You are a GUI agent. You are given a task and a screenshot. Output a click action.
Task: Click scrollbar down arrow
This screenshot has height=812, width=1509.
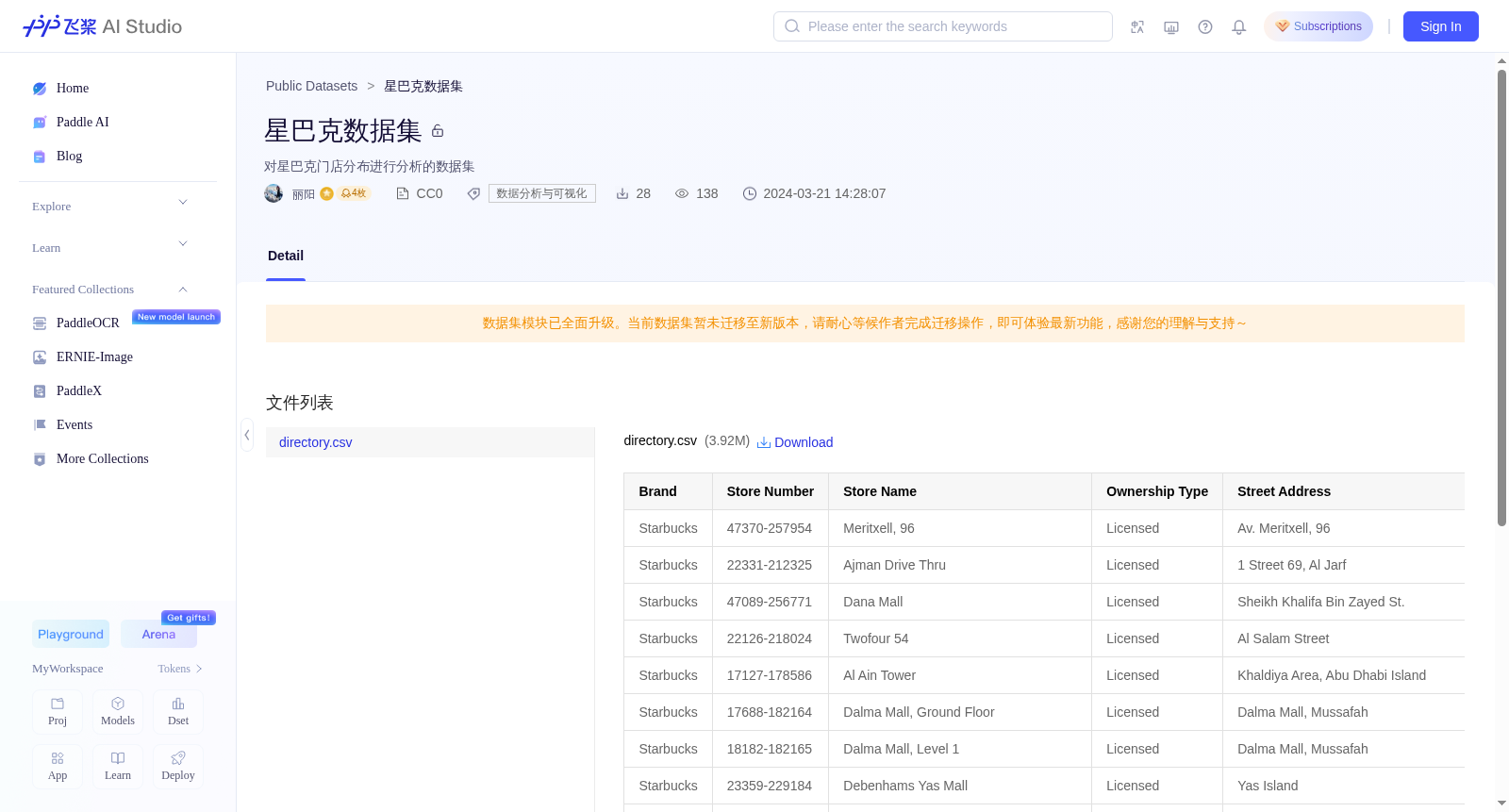pos(1501,804)
